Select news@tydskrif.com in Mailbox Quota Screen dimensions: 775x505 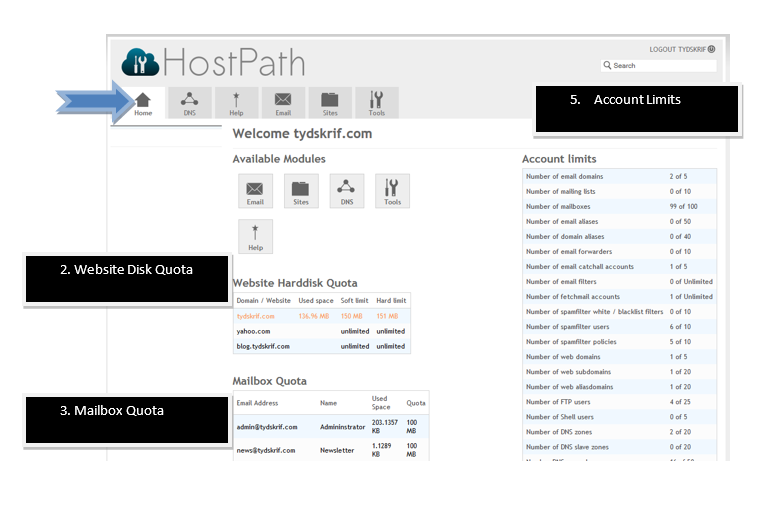(266, 450)
